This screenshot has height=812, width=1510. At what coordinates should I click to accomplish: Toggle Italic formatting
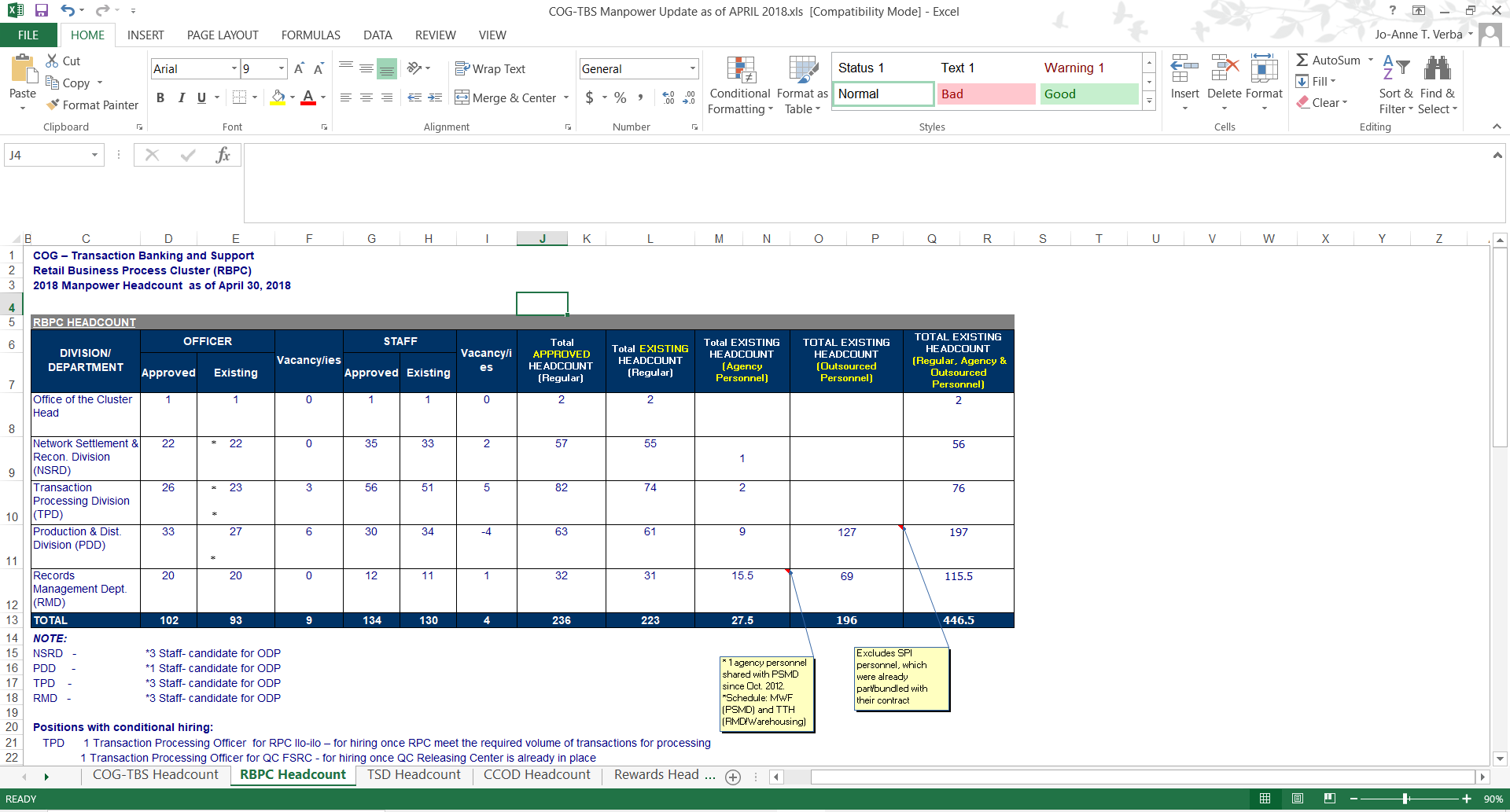pyautogui.click(x=181, y=97)
